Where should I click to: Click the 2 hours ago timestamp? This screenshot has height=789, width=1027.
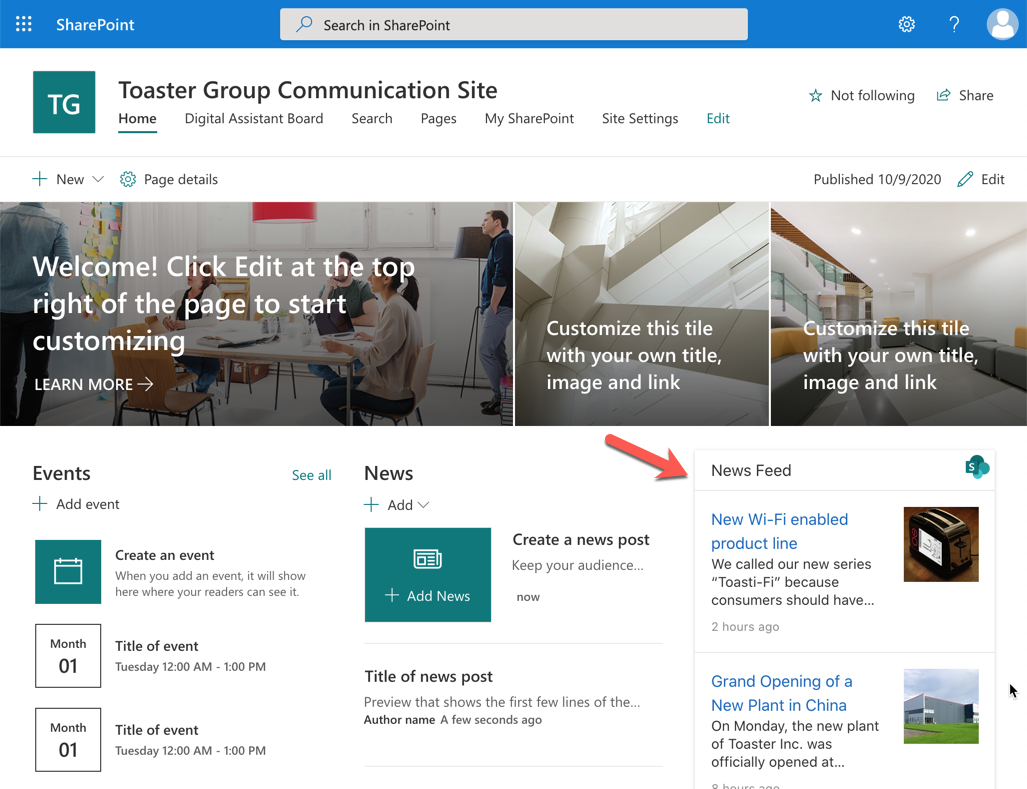pos(745,627)
